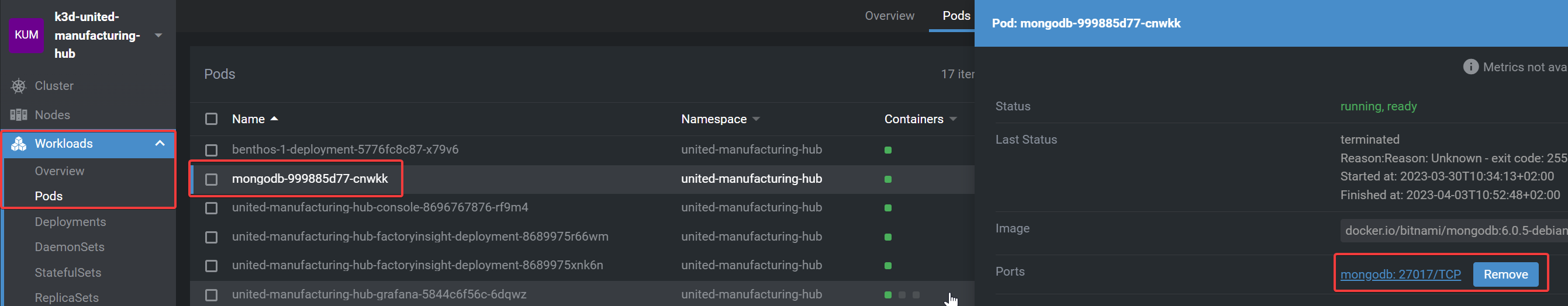Open pod benthos-1-deployment-5776fc8c87-x79v6

click(345, 149)
